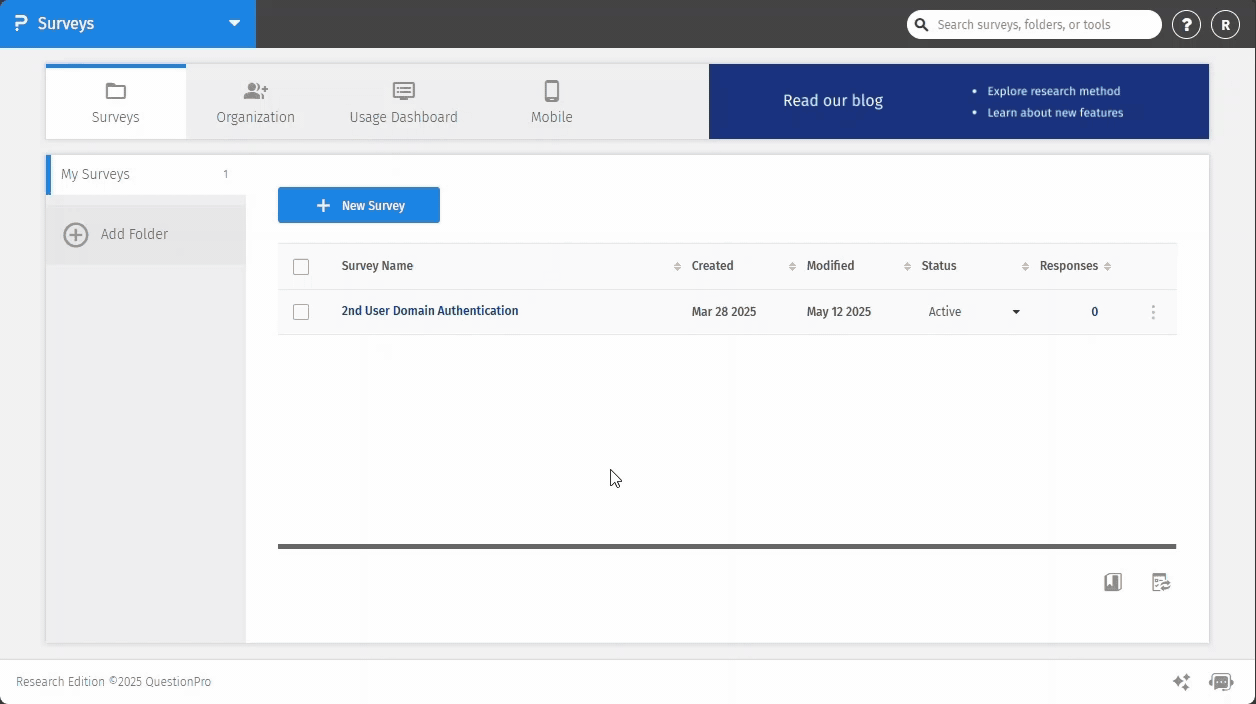
Task: Sort by Survey Name column arrows
Action: click(x=677, y=266)
